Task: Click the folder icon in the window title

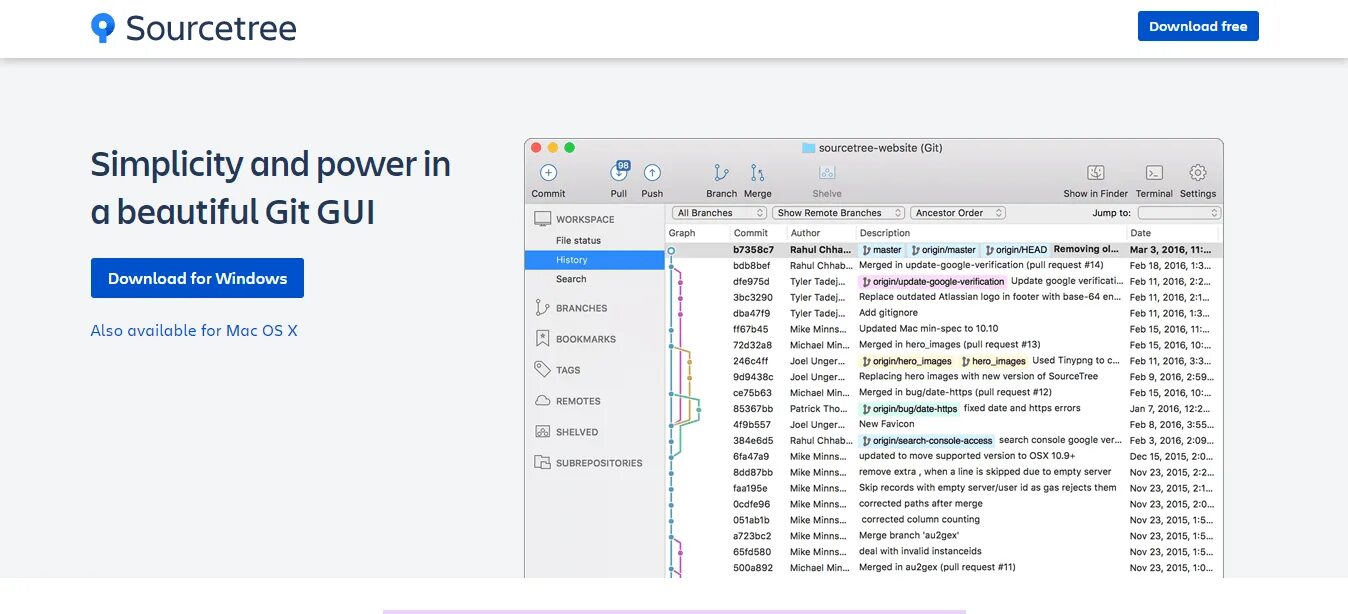Action: [808, 148]
